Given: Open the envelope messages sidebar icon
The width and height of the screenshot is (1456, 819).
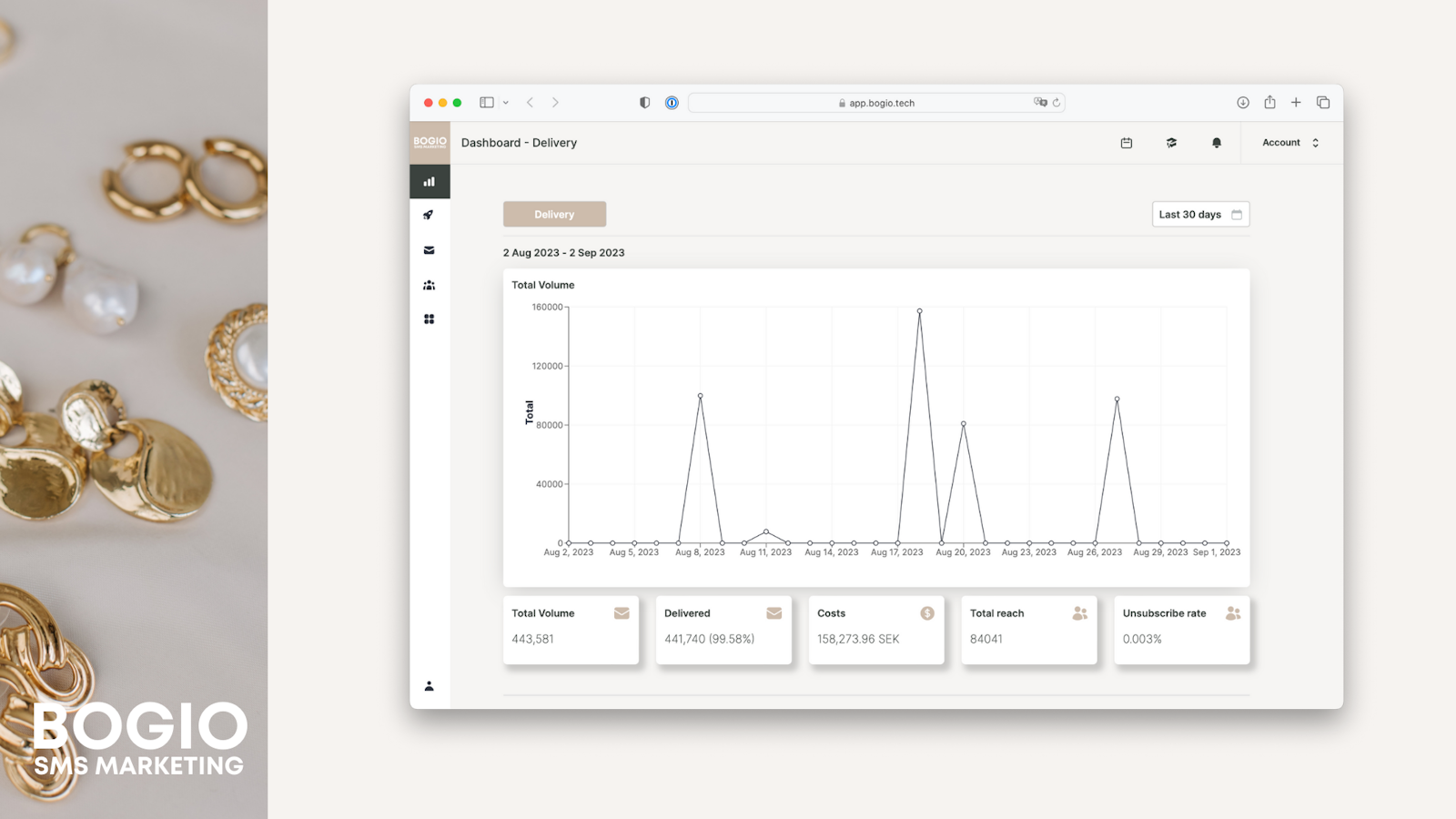Looking at the screenshot, I should [x=429, y=250].
